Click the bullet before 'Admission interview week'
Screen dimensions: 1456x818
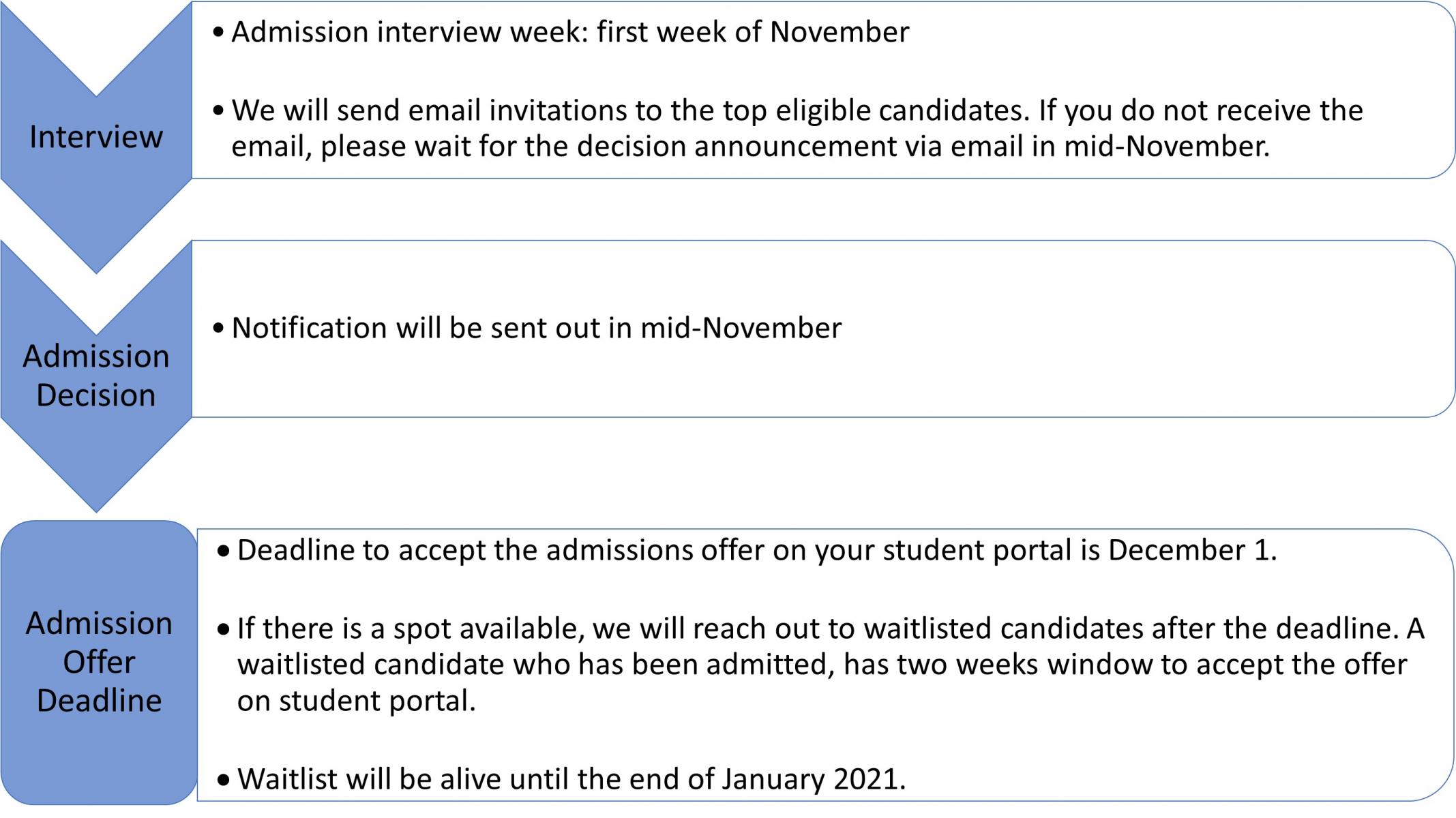pyautogui.click(x=218, y=32)
